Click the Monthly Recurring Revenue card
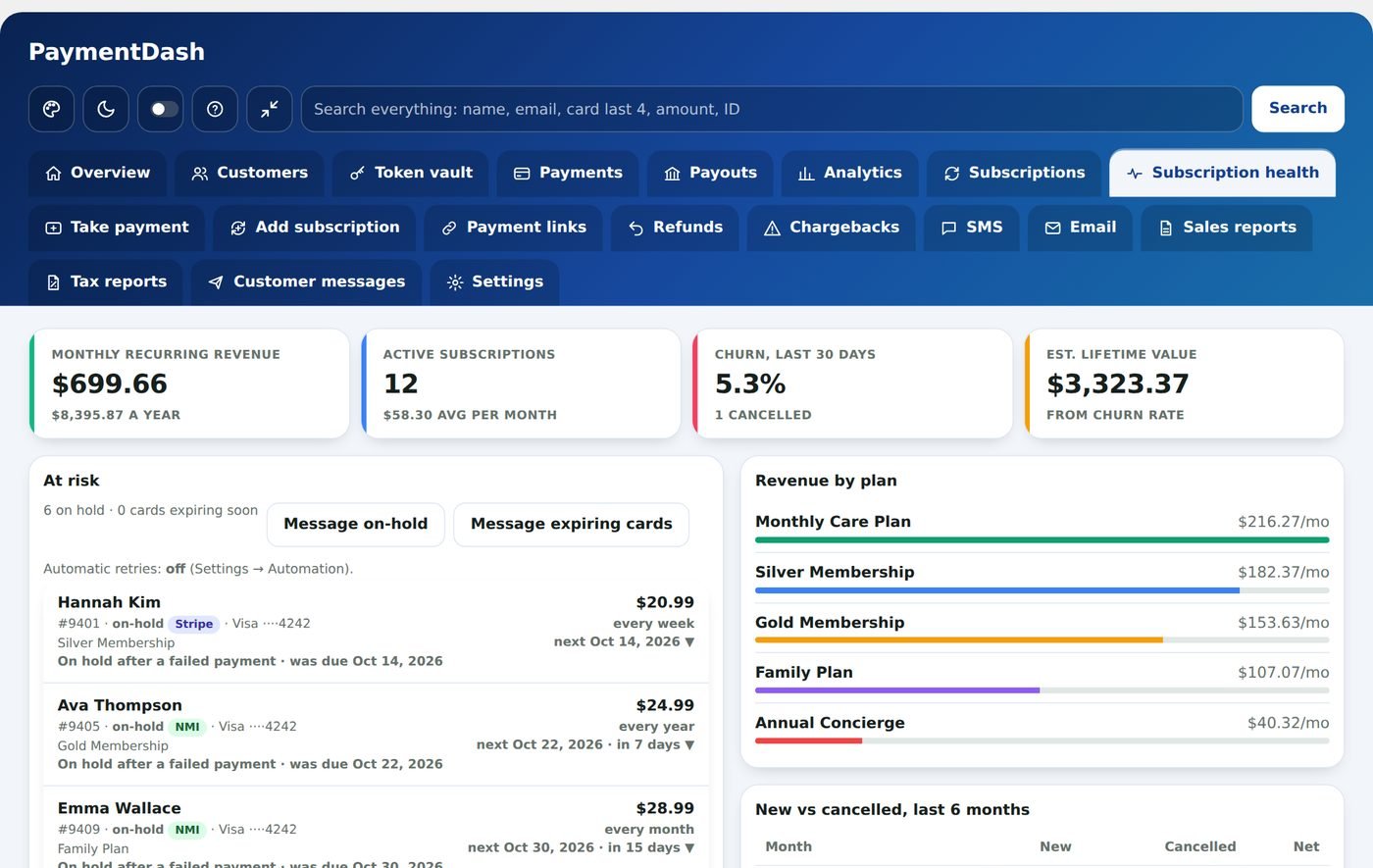 (189, 383)
